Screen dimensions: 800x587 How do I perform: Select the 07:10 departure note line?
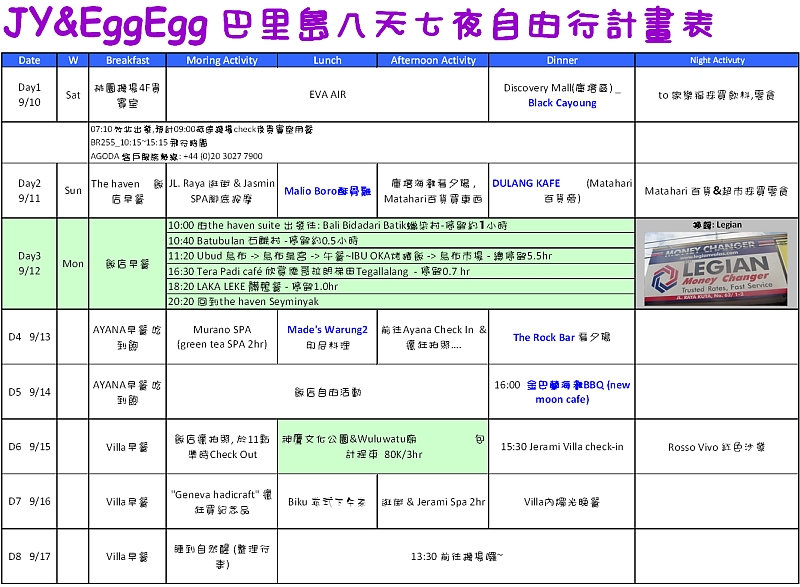[x=202, y=130]
